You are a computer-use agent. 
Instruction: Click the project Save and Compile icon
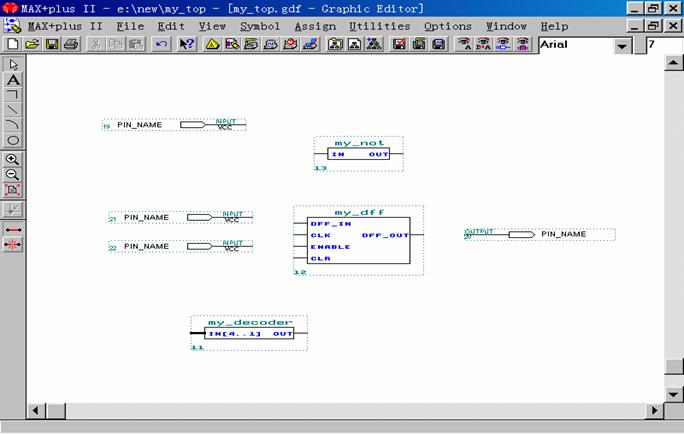419,44
